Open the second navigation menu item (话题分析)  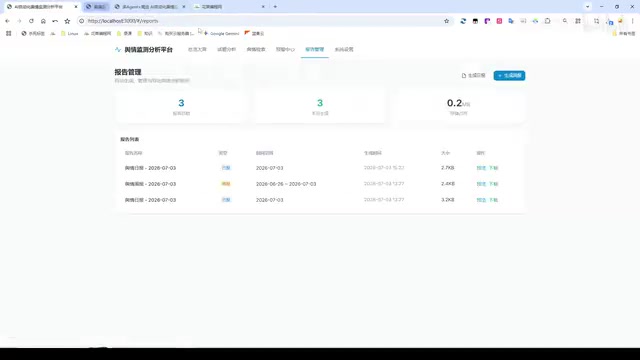click(227, 49)
